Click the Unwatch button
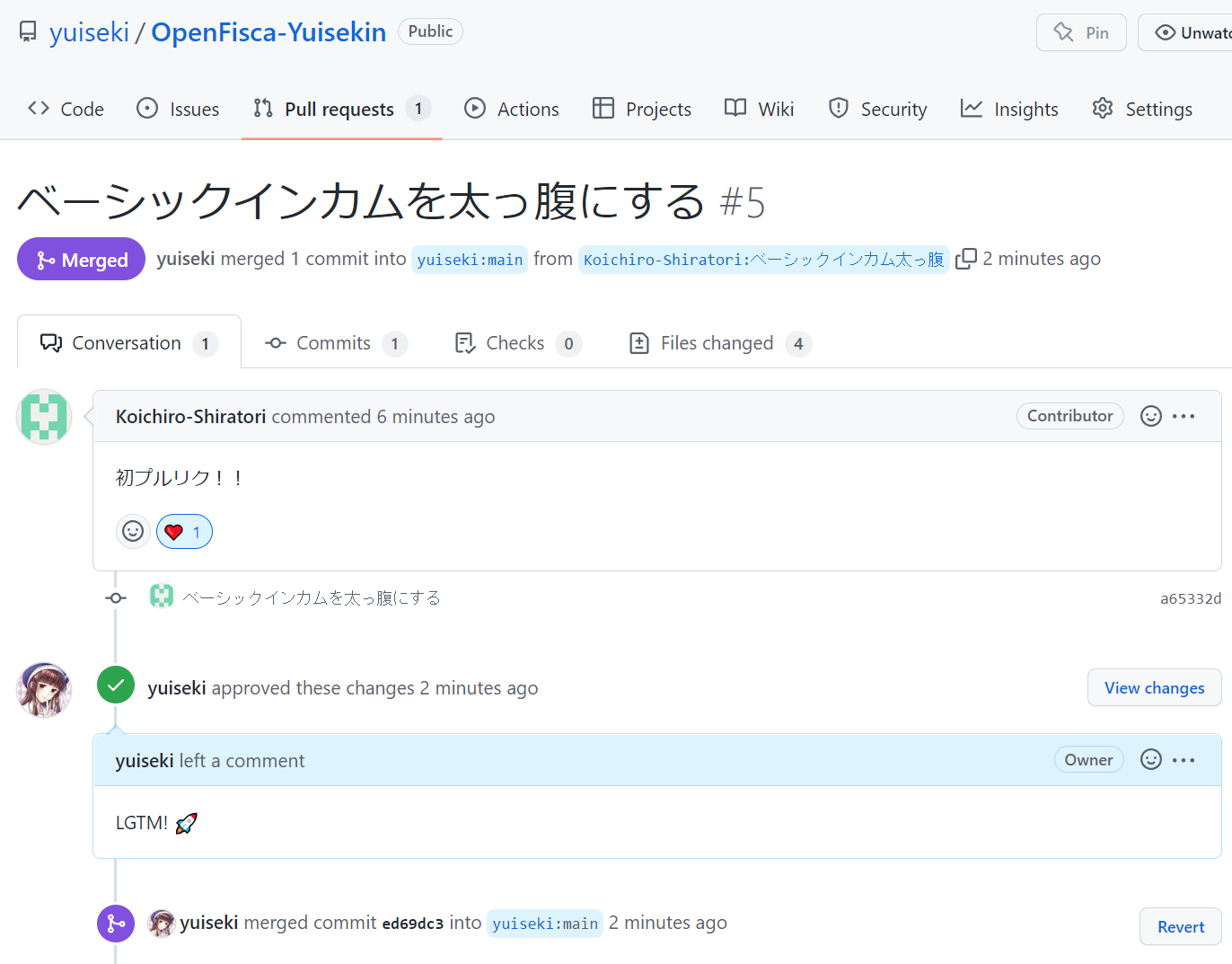Viewport: 1232px width, 964px height. pyautogui.click(x=1185, y=32)
